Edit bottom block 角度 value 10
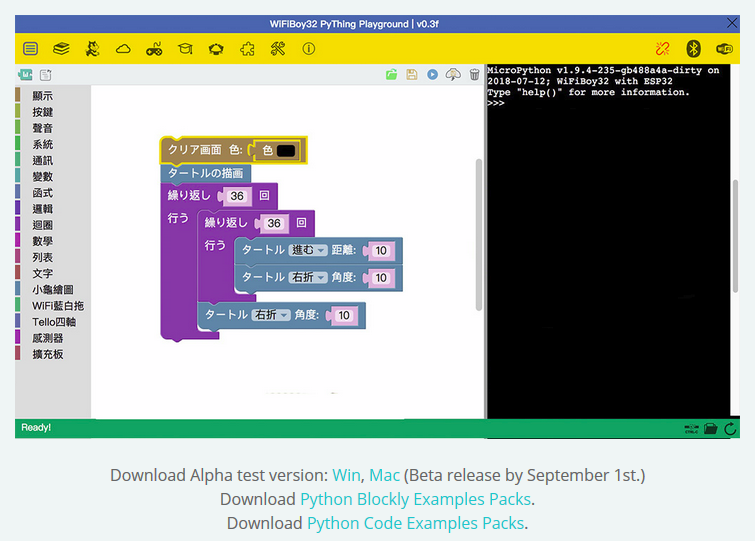This screenshot has height=541, width=755. (344, 315)
